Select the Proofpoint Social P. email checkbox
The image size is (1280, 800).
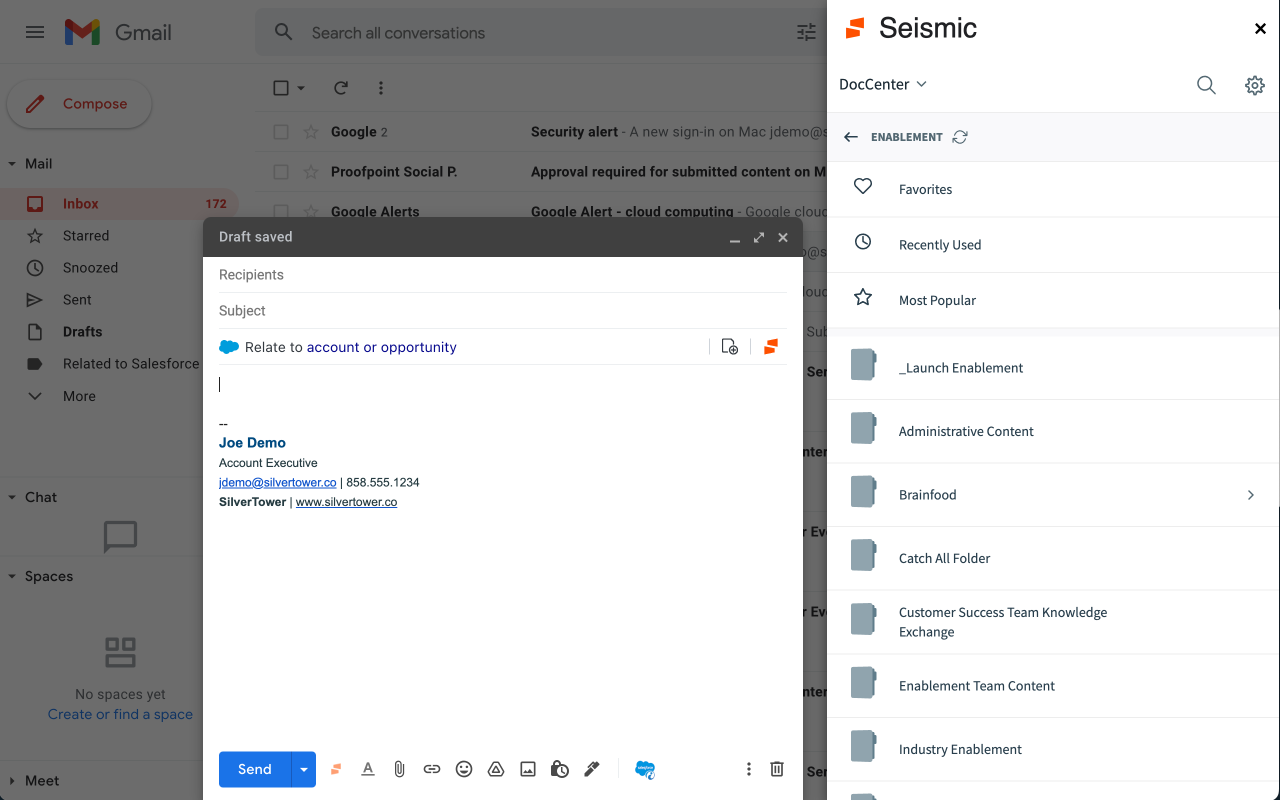coord(281,171)
